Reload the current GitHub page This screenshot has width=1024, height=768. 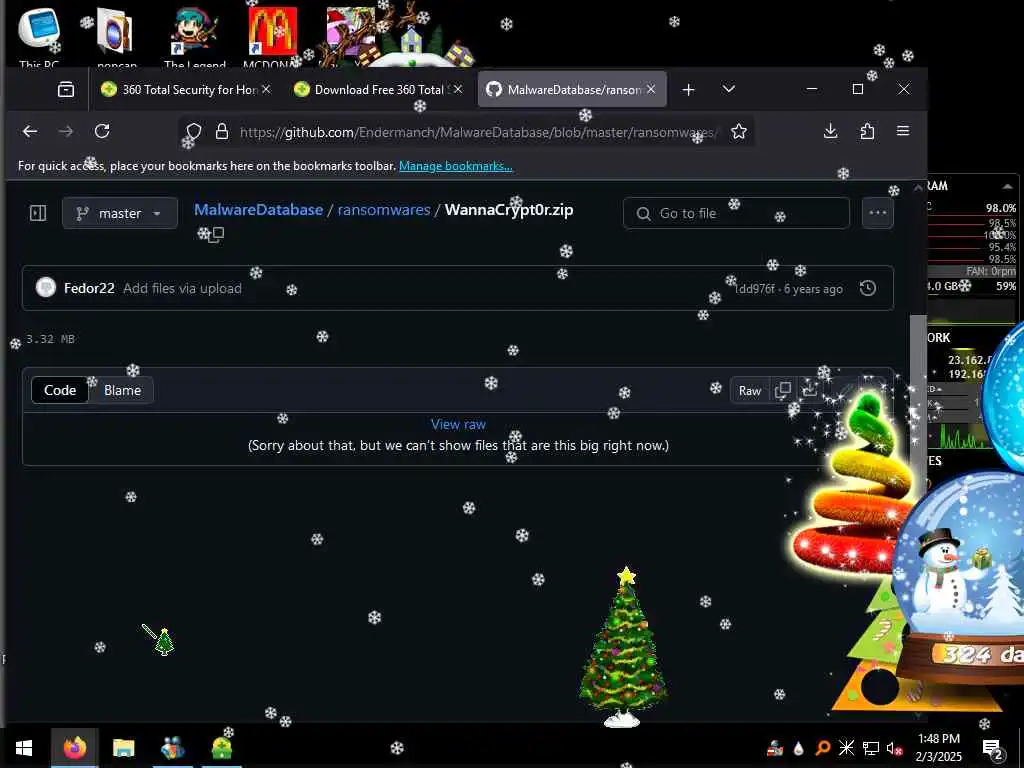[x=102, y=131]
